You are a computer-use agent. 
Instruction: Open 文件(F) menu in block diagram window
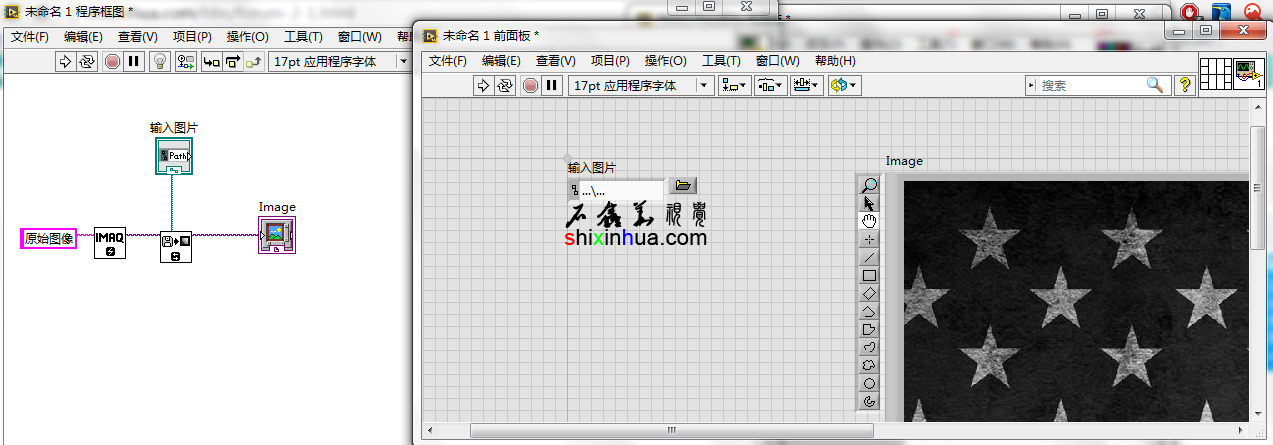pyautogui.click(x=30, y=37)
